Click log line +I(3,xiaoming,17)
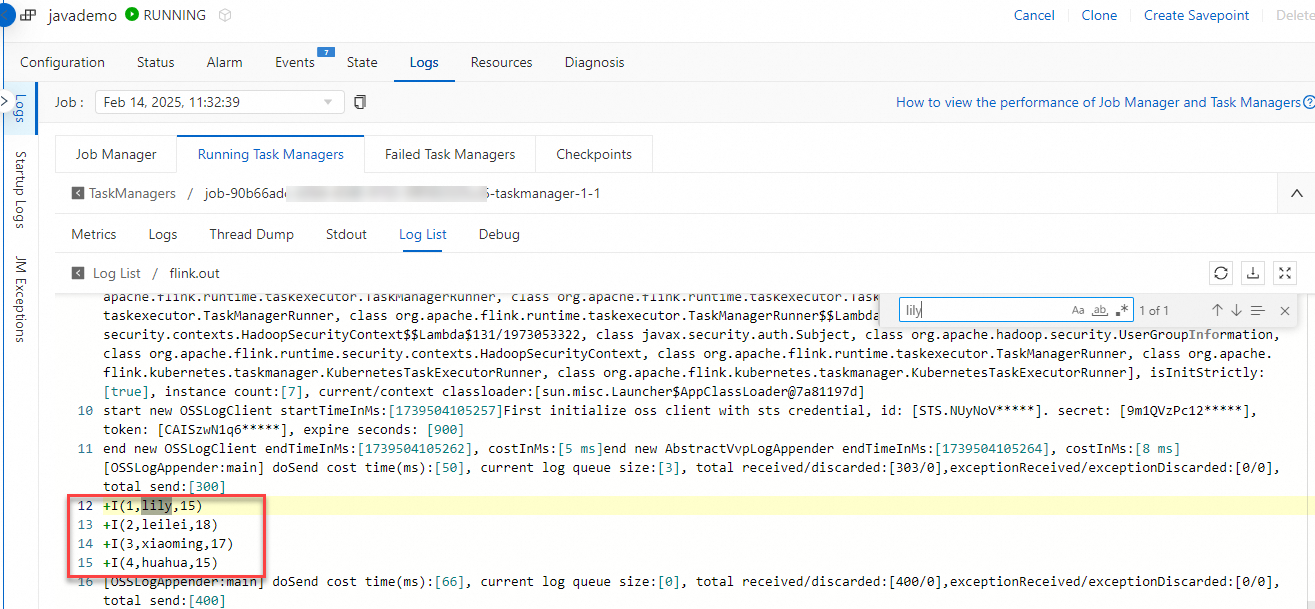Viewport: 1315px width, 609px height. [x=168, y=543]
